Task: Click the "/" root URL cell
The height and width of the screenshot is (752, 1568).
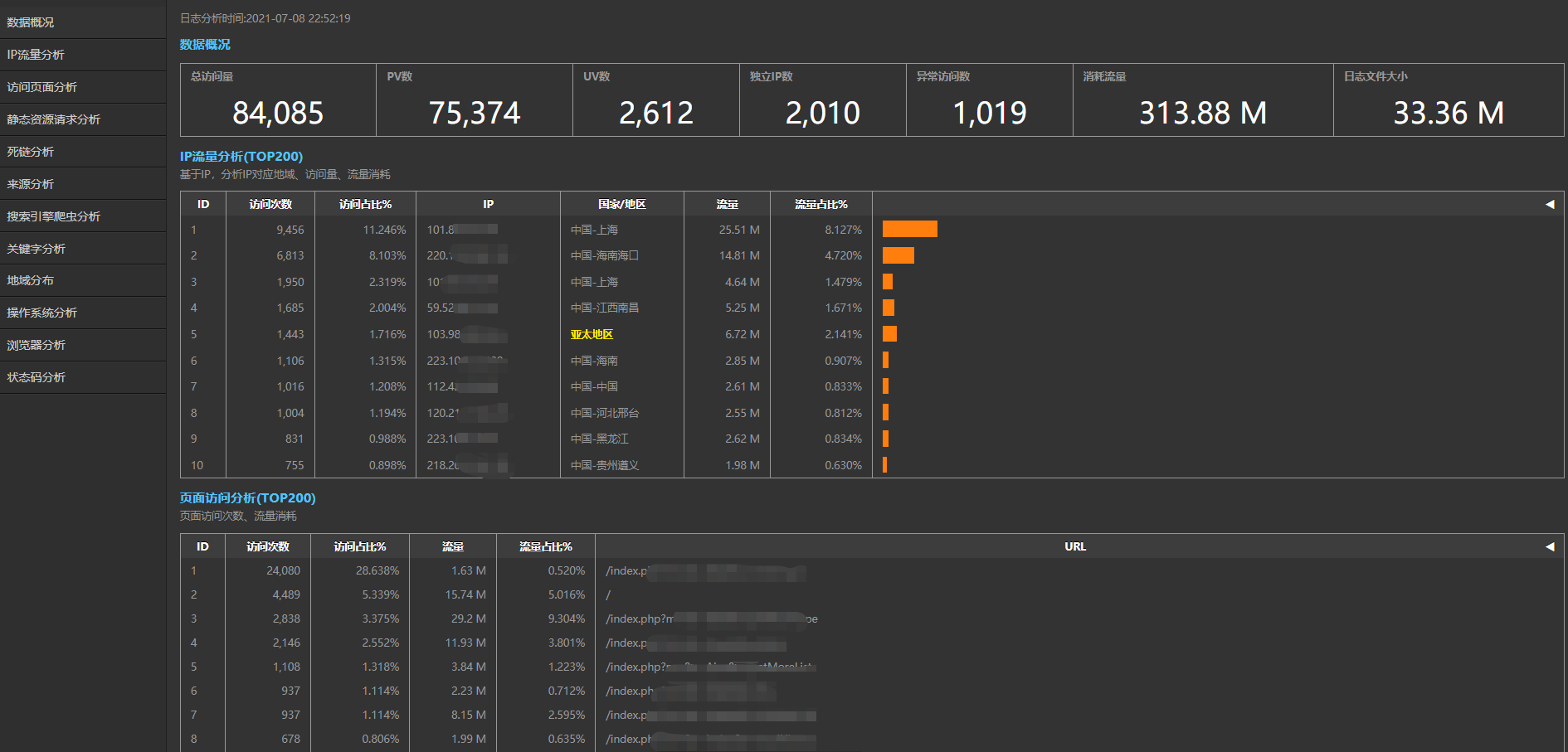Action: [608, 594]
